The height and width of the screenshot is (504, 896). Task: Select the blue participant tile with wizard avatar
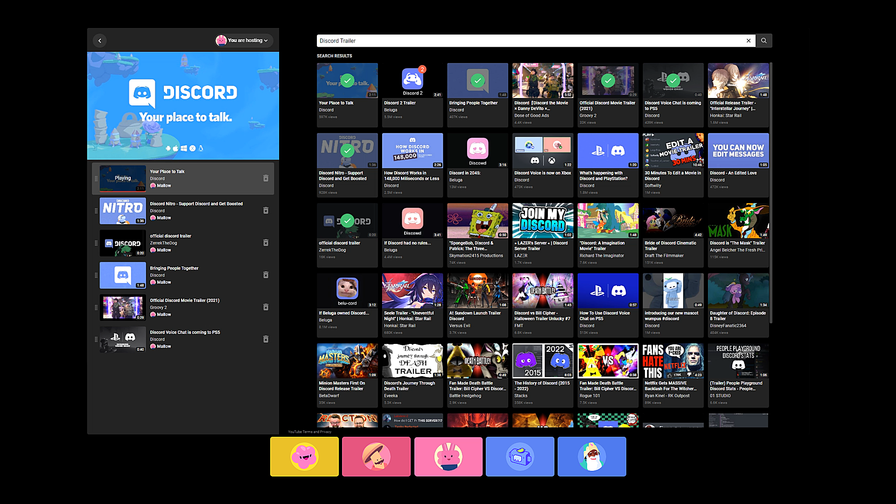[x=592, y=457]
